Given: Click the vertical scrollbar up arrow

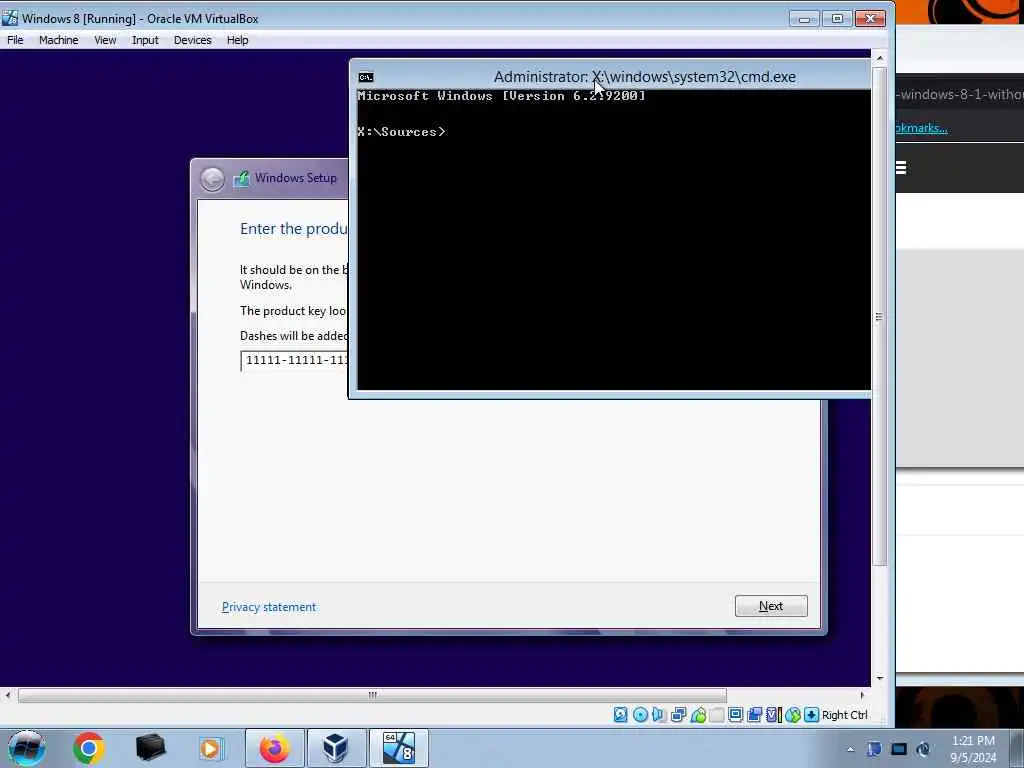Looking at the screenshot, I should point(880,58).
